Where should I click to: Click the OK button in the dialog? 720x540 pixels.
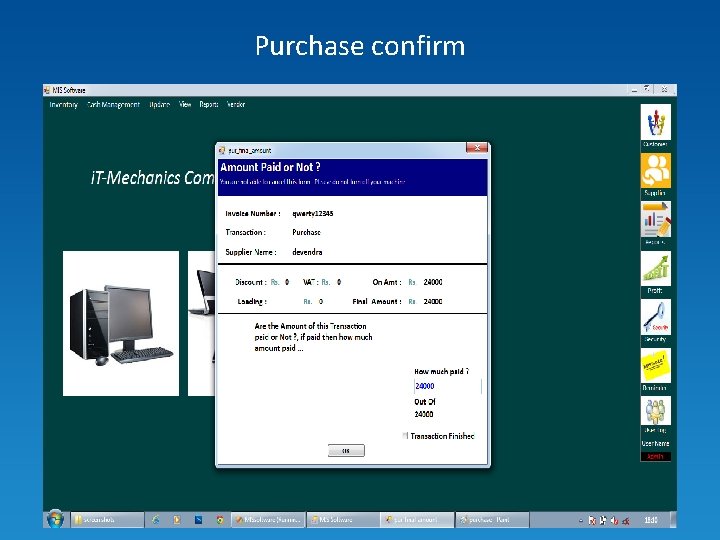tap(346, 450)
